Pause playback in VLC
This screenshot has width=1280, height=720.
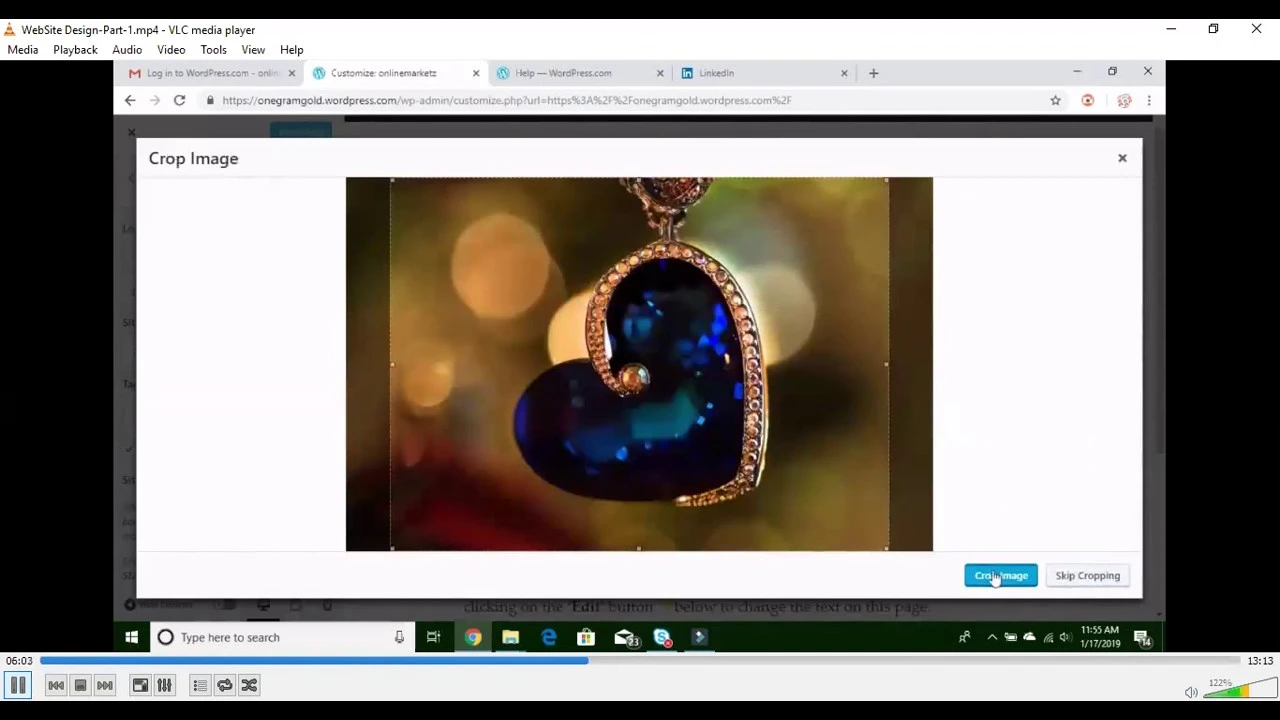[18, 685]
